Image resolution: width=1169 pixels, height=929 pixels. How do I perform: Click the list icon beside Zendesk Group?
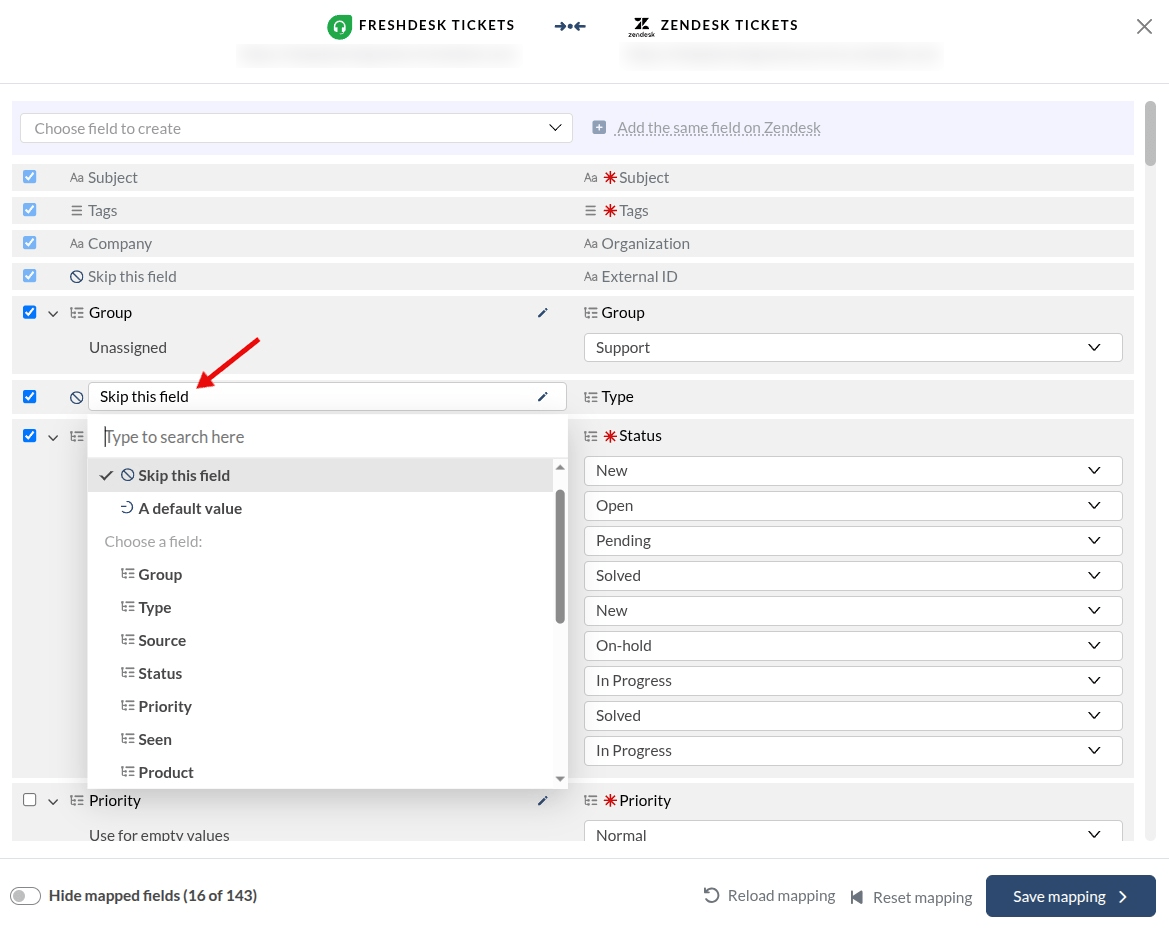click(x=590, y=313)
